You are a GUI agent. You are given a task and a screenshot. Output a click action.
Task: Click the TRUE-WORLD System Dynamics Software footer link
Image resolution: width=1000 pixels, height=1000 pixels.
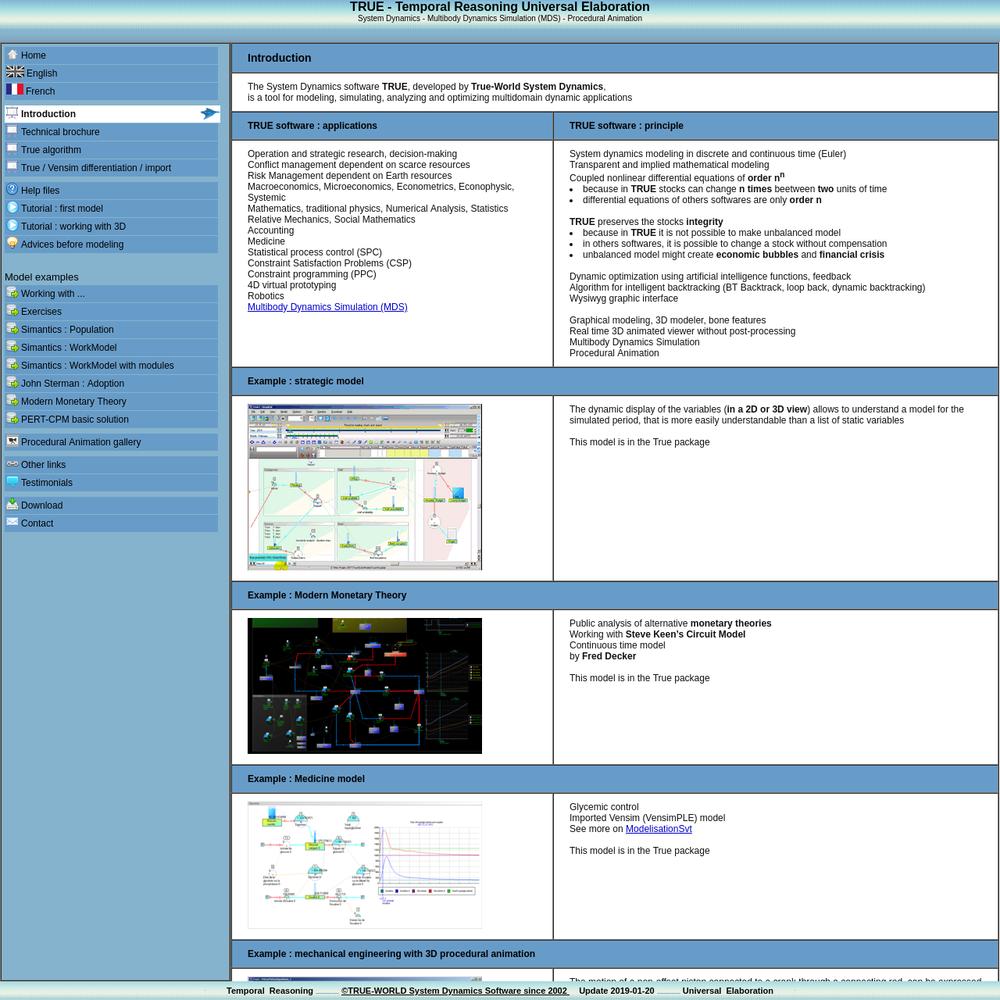tap(453, 990)
